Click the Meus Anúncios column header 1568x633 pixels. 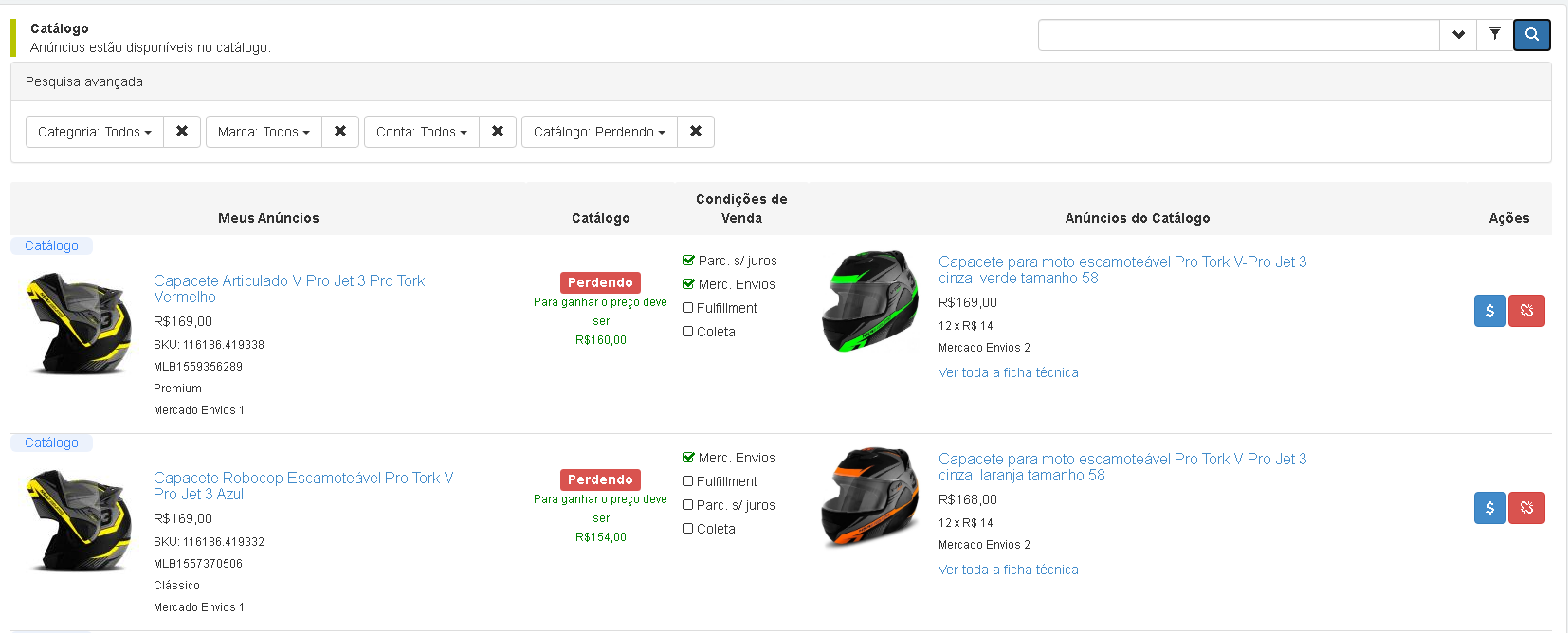point(268,218)
